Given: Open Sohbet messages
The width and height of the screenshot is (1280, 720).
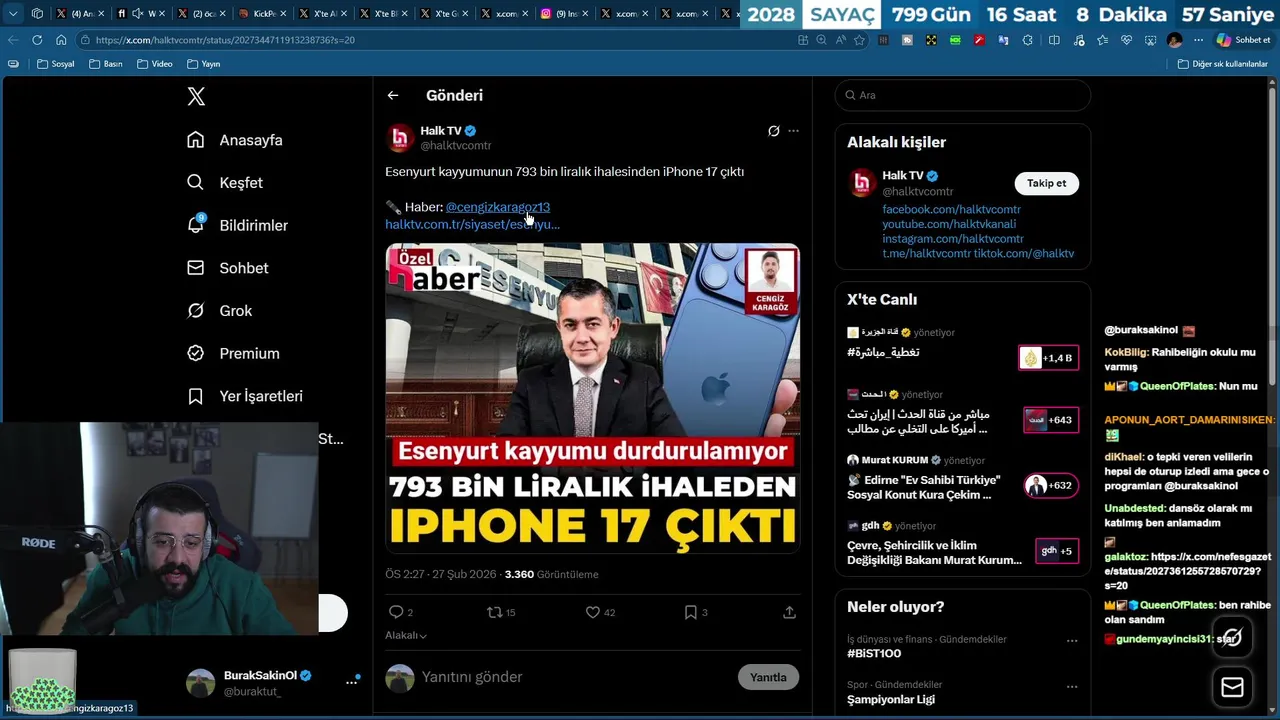Looking at the screenshot, I should (x=228, y=268).
